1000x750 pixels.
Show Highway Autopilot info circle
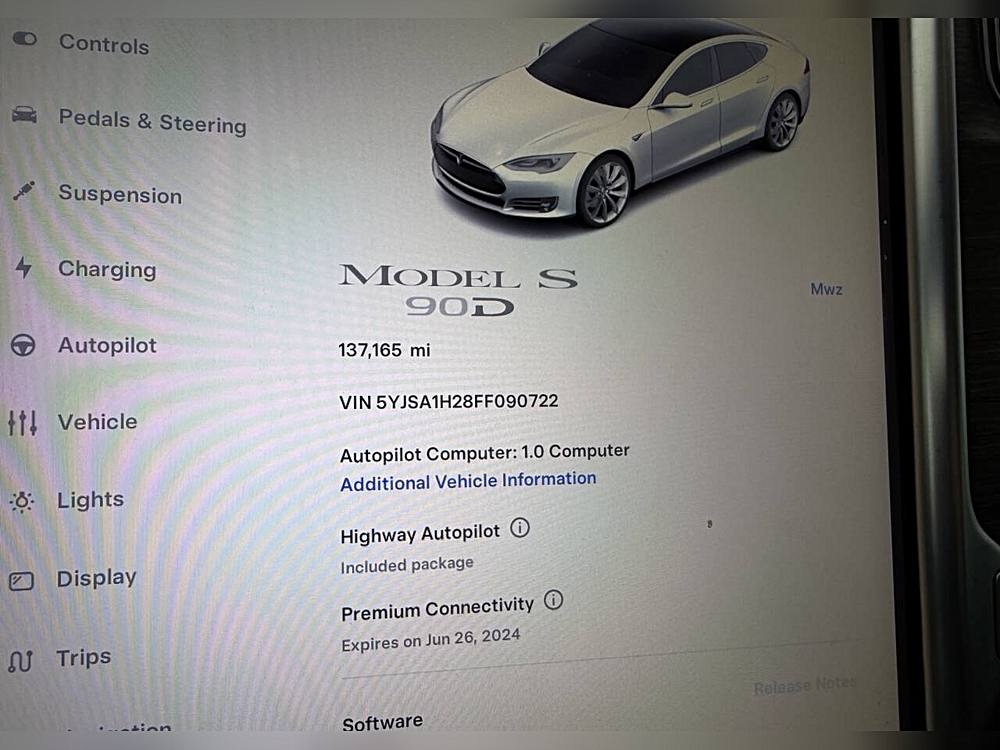pos(520,528)
